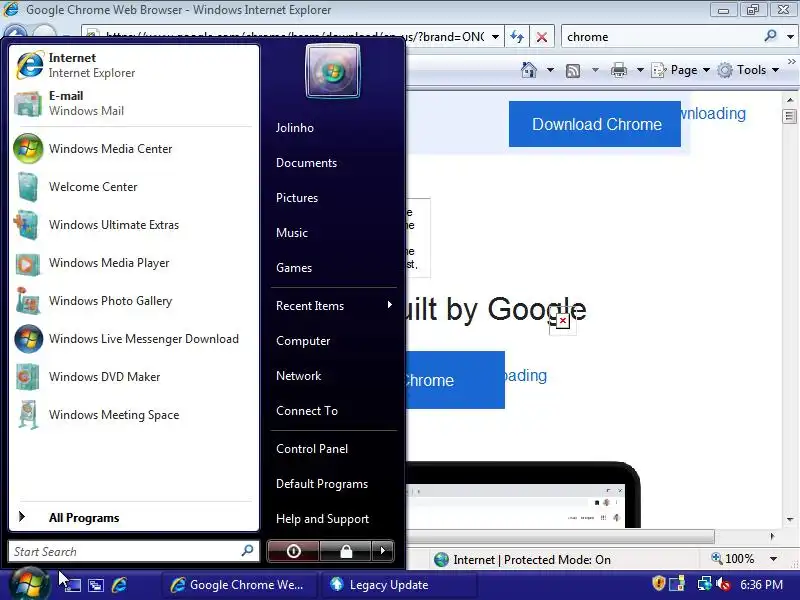Open Internet Explorer from Start menu
800x600 pixels.
[x=134, y=65]
